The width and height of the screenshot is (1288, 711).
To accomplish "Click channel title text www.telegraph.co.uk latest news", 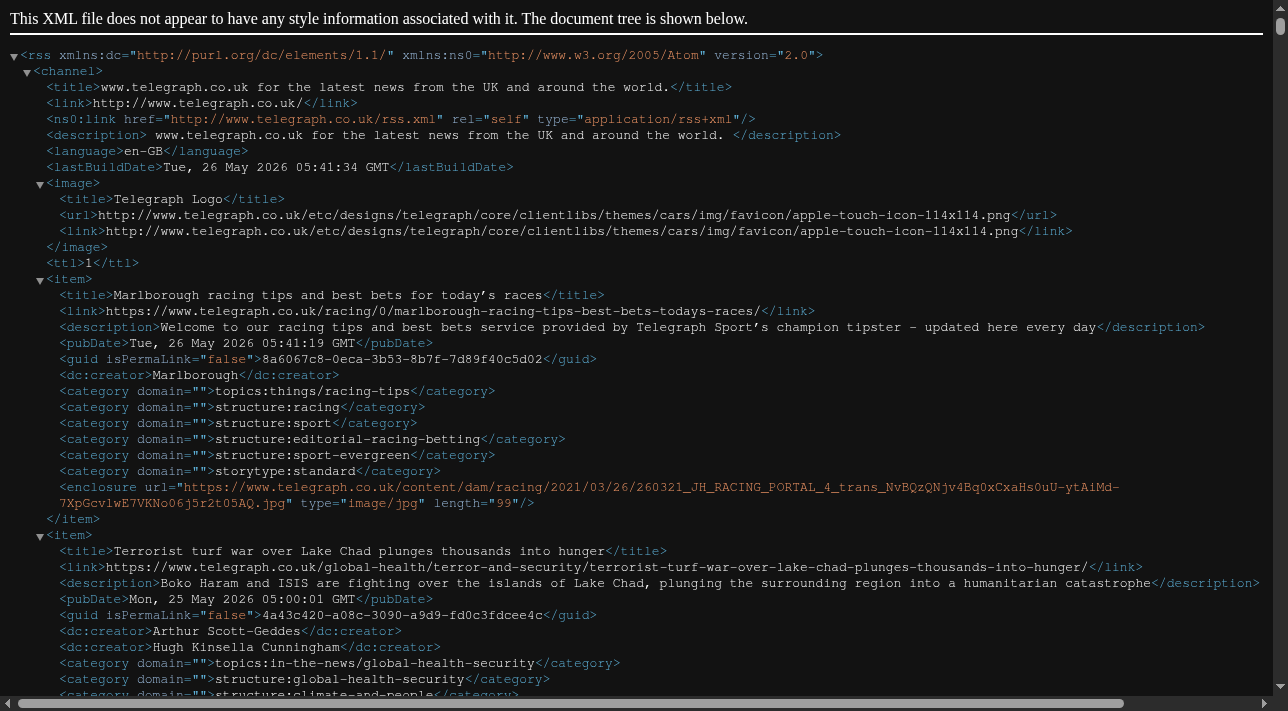I will [x=385, y=87].
